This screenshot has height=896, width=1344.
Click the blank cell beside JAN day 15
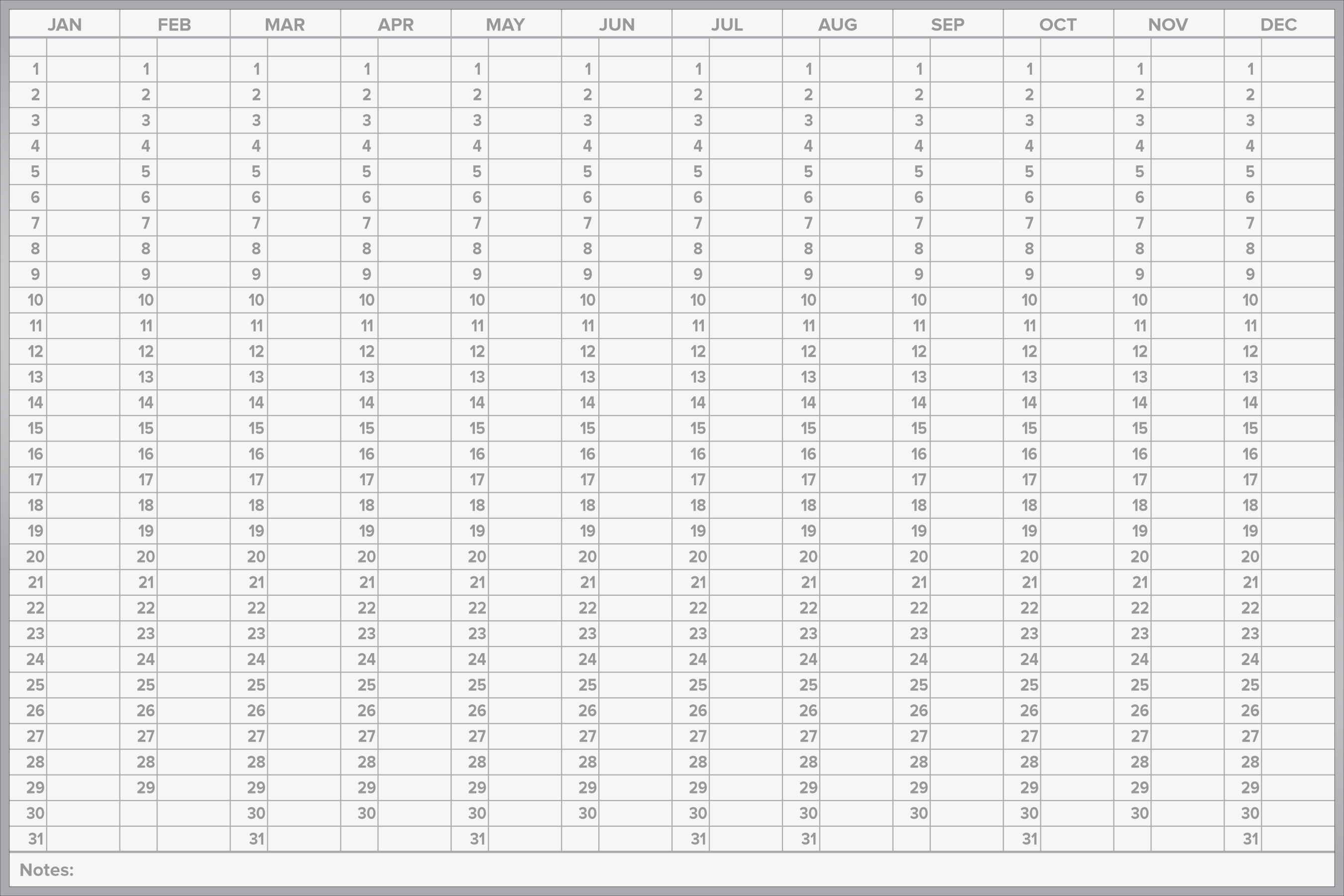click(x=85, y=428)
